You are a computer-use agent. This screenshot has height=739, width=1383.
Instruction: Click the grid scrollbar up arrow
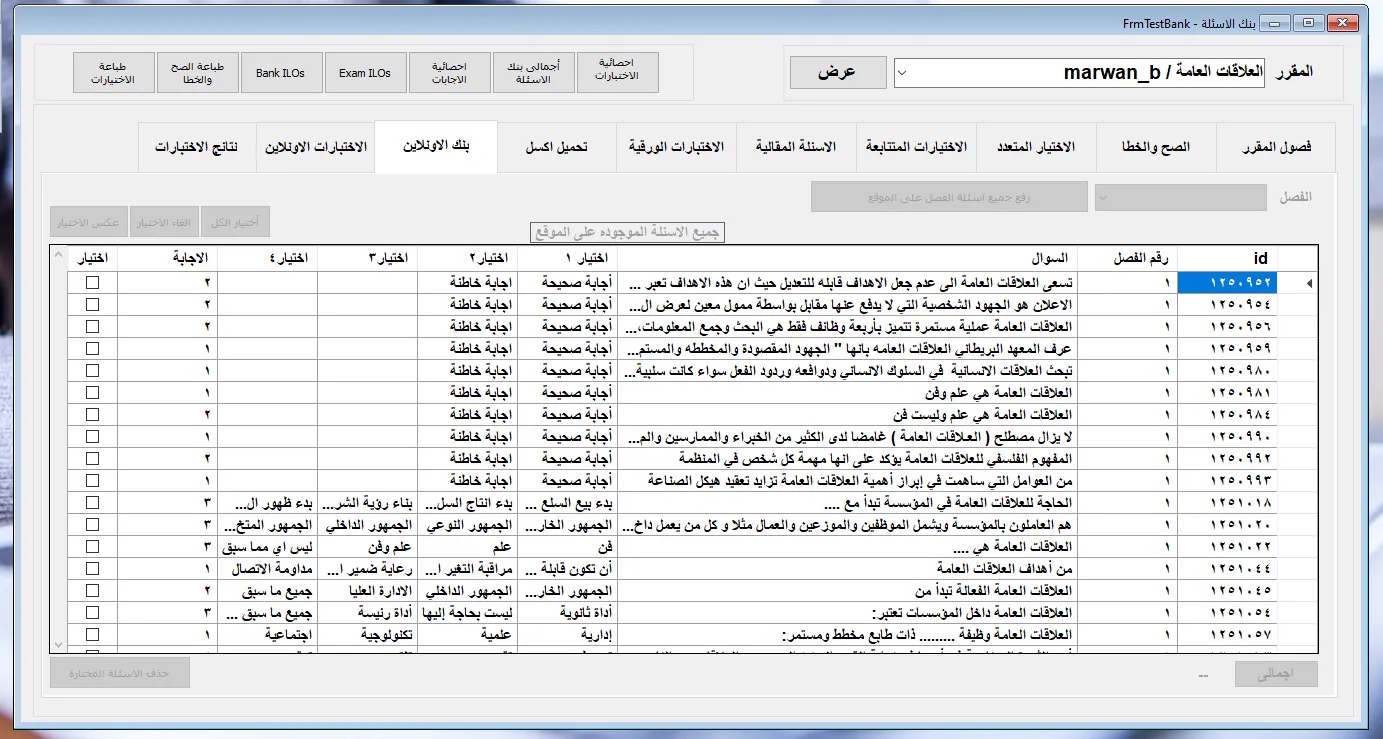click(58, 255)
